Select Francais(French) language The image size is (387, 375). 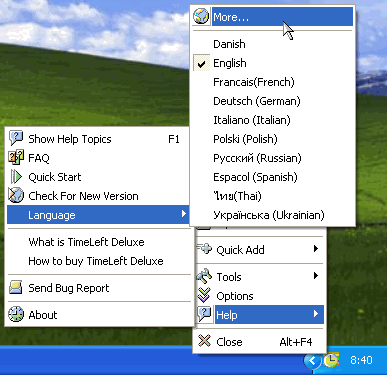tap(272, 82)
